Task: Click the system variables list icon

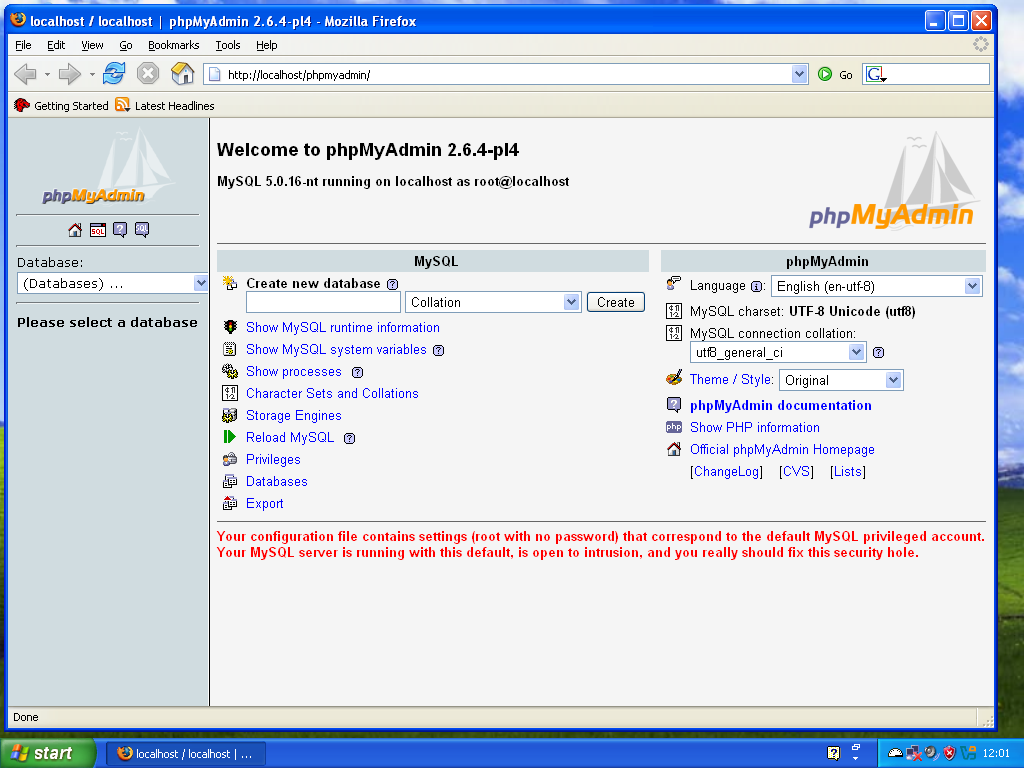Action: pos(230,349)
